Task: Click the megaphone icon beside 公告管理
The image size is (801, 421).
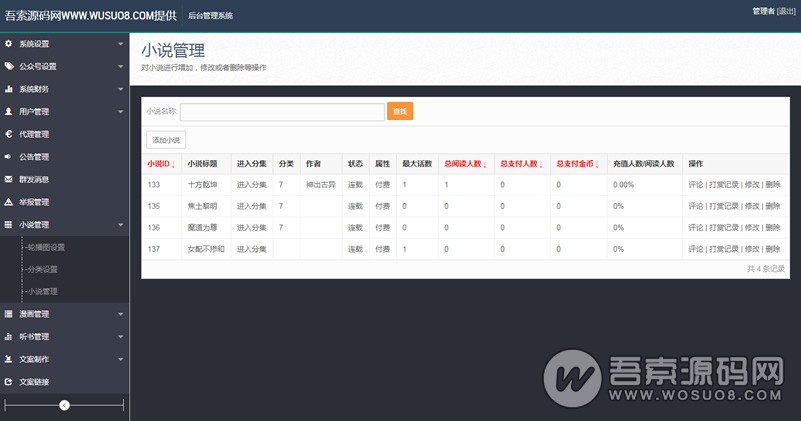Action: 9,157
